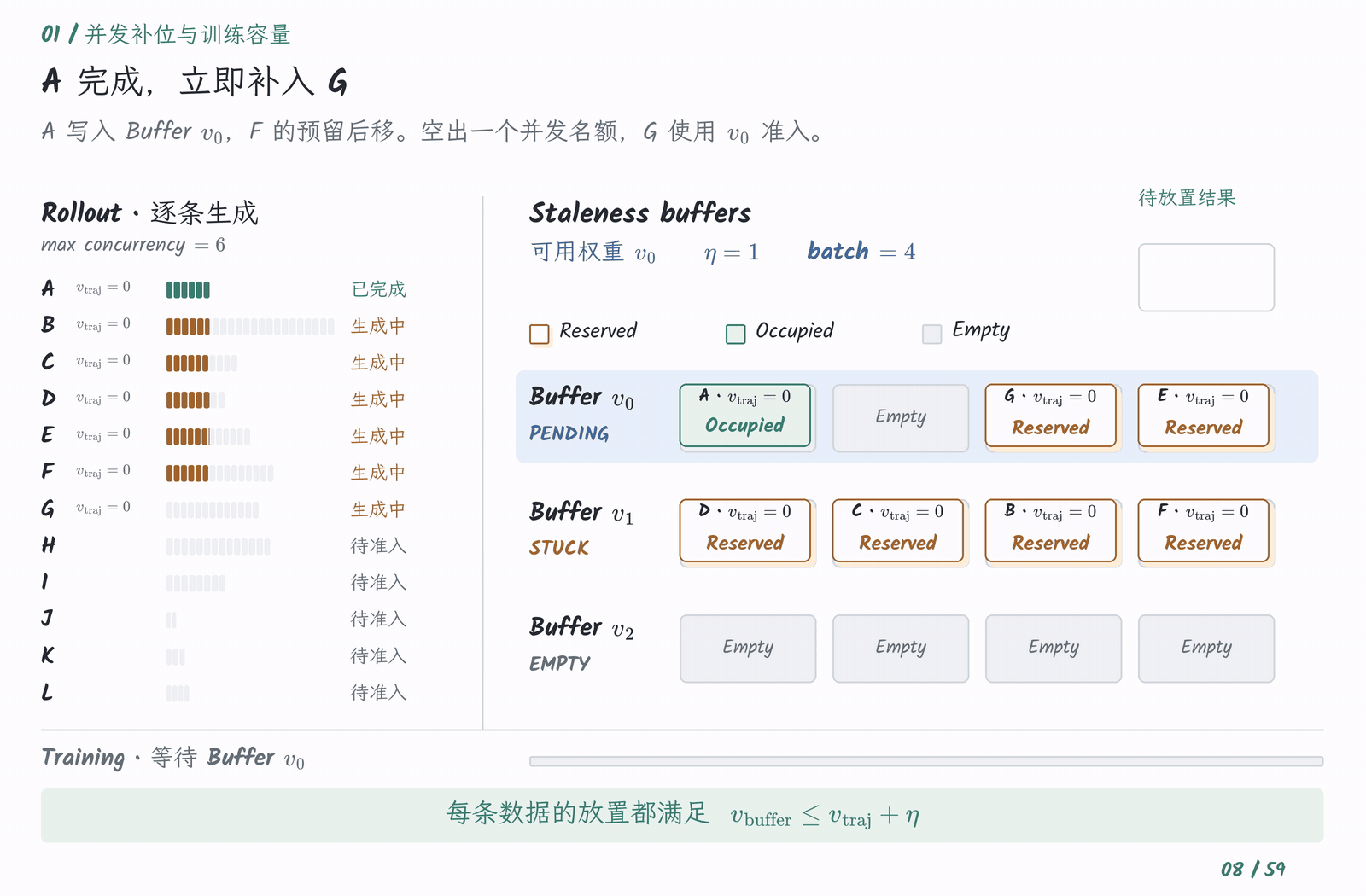
Task: Click the 已完成 status of row A
Action: click(x=378, y=289)
